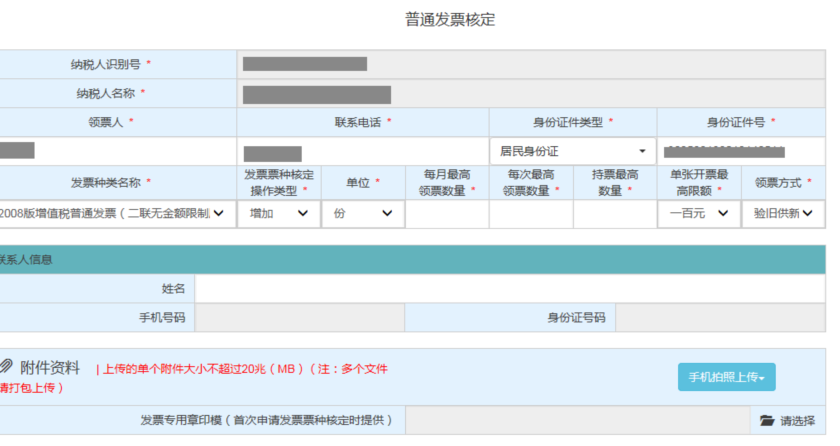Expand the 验旧供新 collection method dropdown
Image resolution: width=840 pixels, height=446 pixels.
(x=782, y=213)
